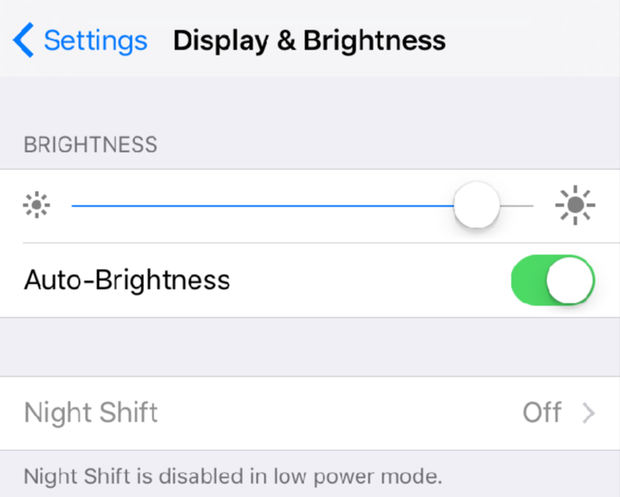Click the 'Display & Brightness' page title
This screenshot has height=497, width=620.
(x=310, y=41)
